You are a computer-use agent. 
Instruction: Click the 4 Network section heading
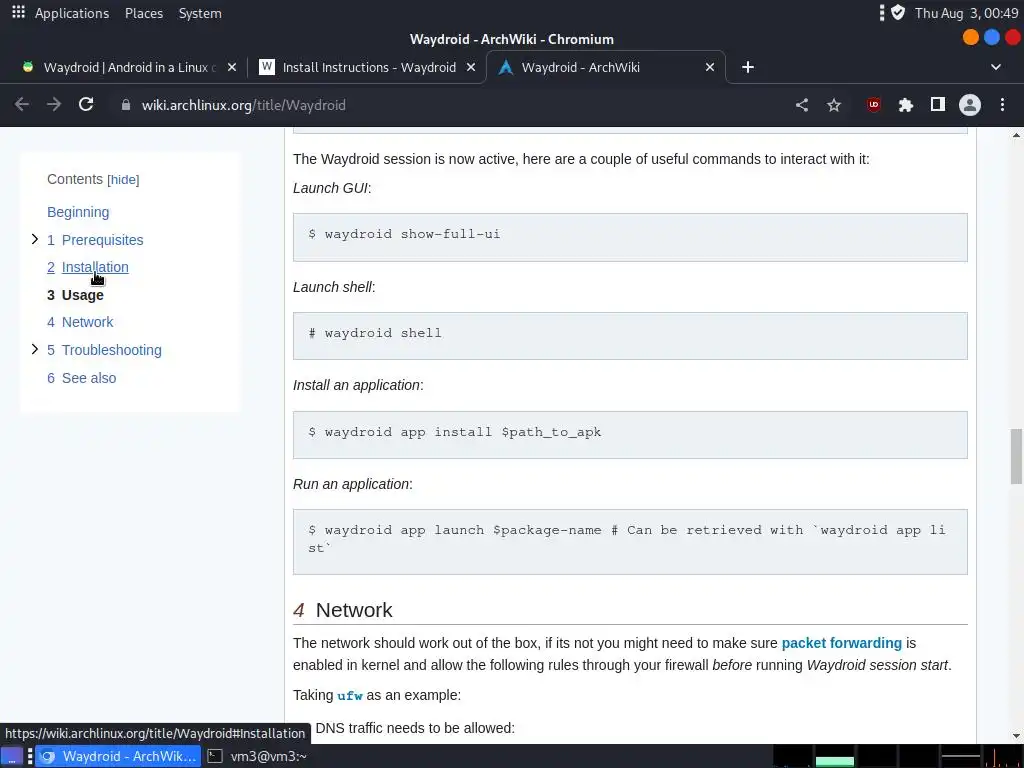tap(342, 610)
